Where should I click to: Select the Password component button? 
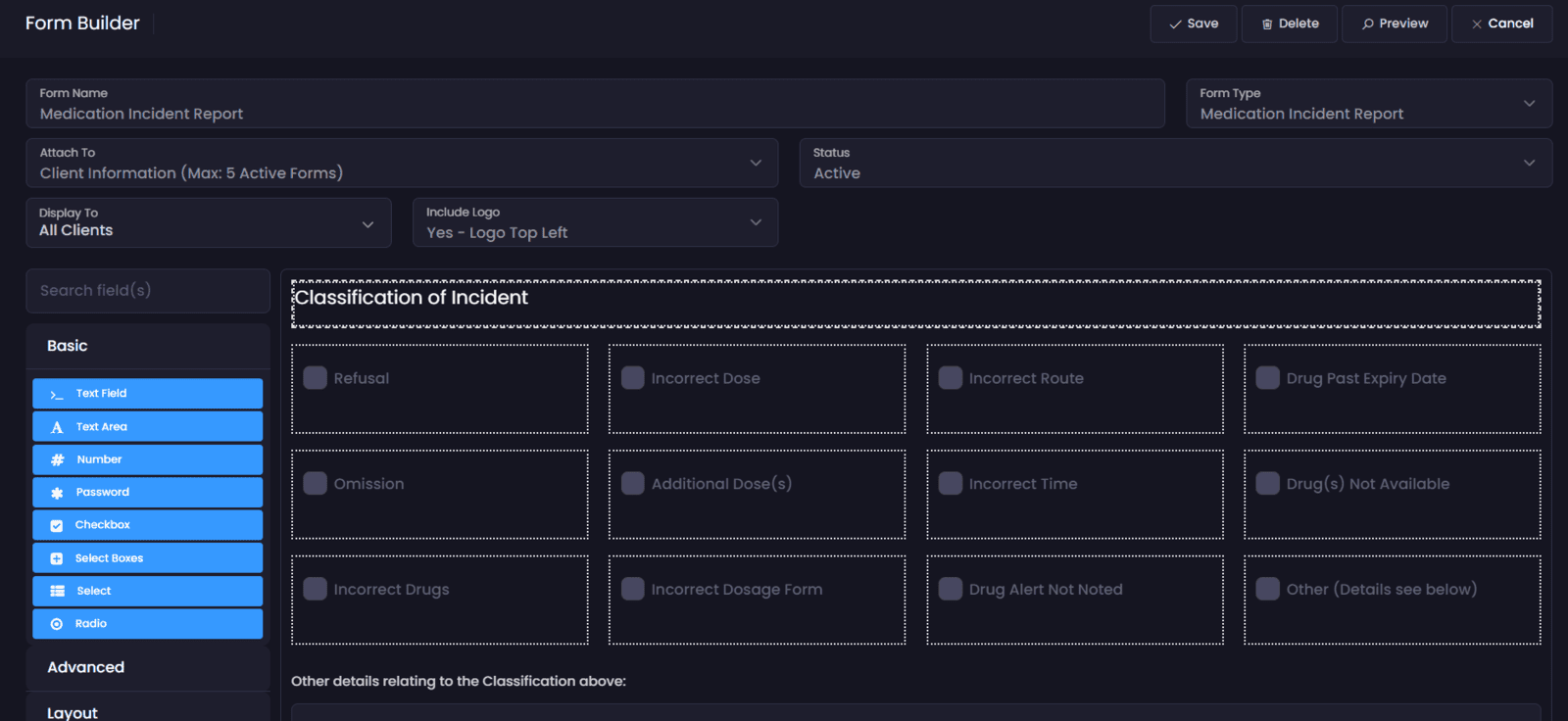point(148,493)
